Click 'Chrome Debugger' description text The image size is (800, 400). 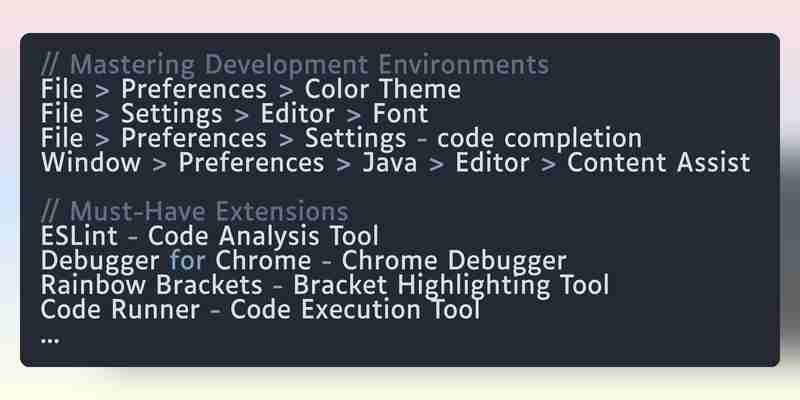pyautogui.click(x=454, y=261)
